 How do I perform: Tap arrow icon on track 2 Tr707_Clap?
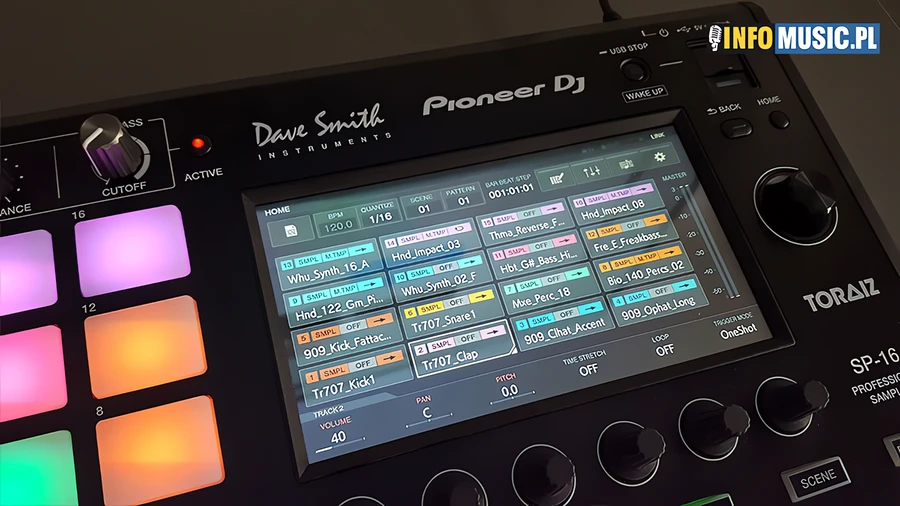point(494,332)
